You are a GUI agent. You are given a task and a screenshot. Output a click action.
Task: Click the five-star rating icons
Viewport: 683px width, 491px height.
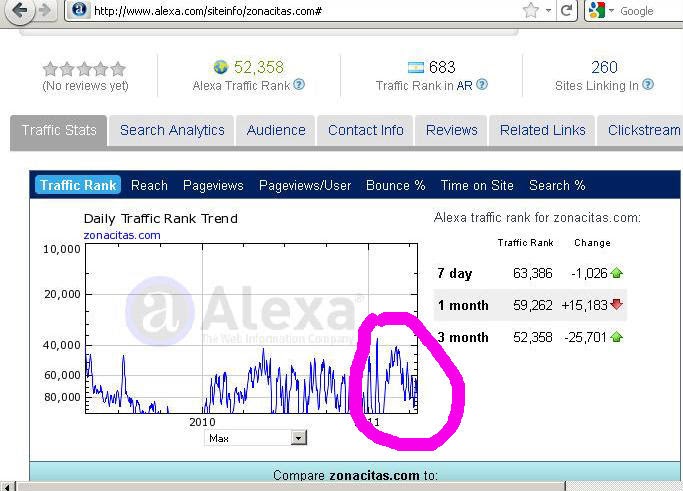[x=85, y=69]
